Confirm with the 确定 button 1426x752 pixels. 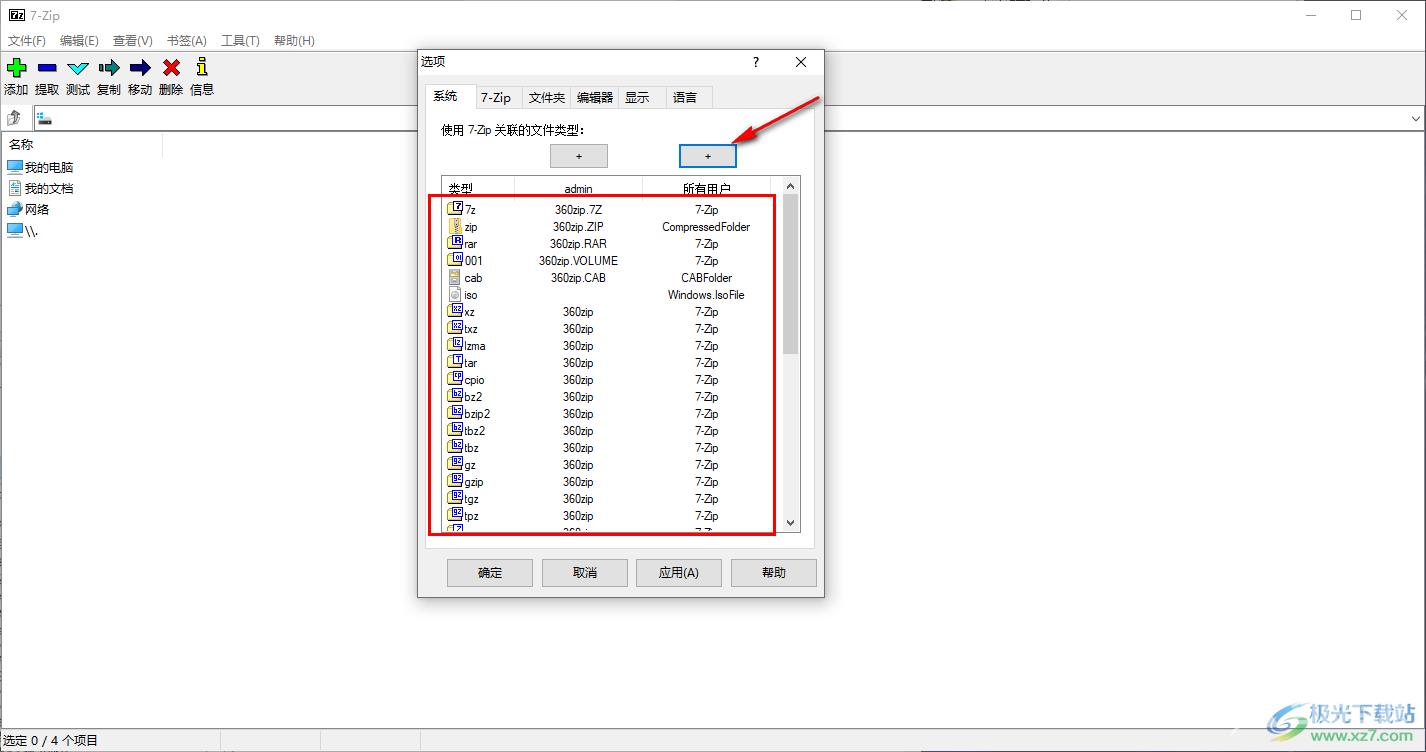point(490,573)
